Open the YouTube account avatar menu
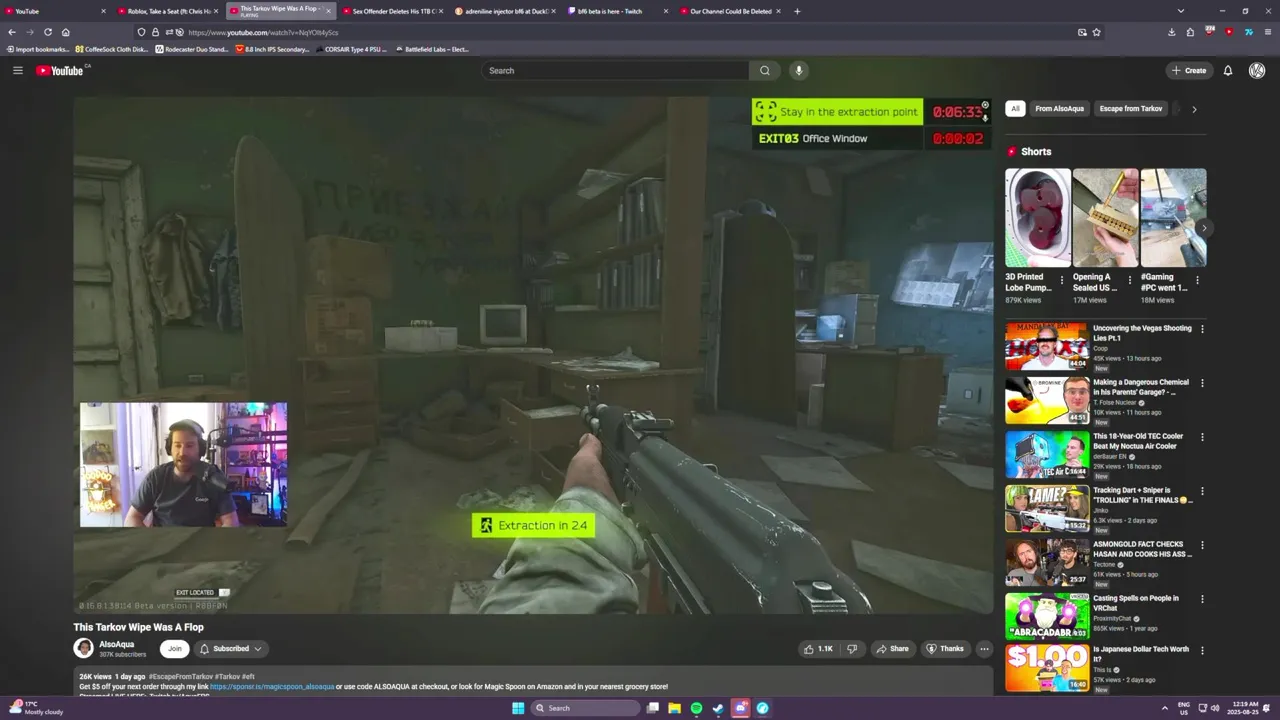Screen dimensions: 1280x720 click(x=1257, y=70)
